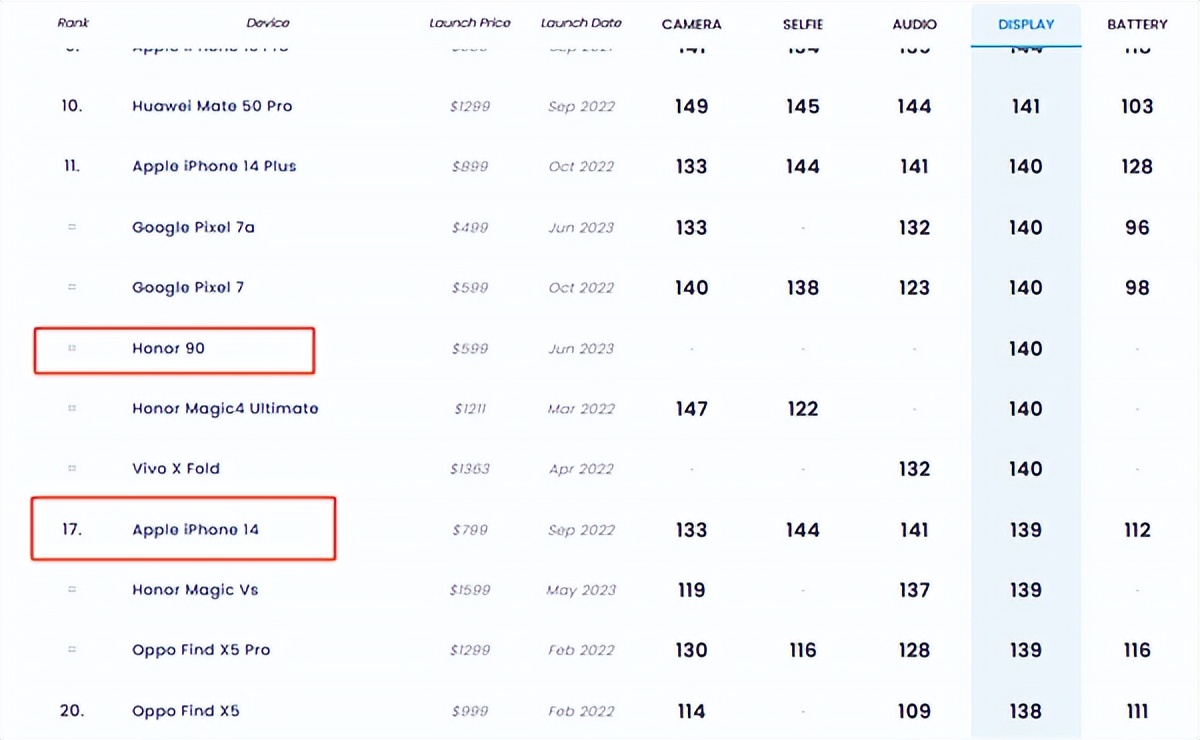Open the Huawei Mate 50 Pro entry
Screen dimensions: 1200x740
(212, 106)
